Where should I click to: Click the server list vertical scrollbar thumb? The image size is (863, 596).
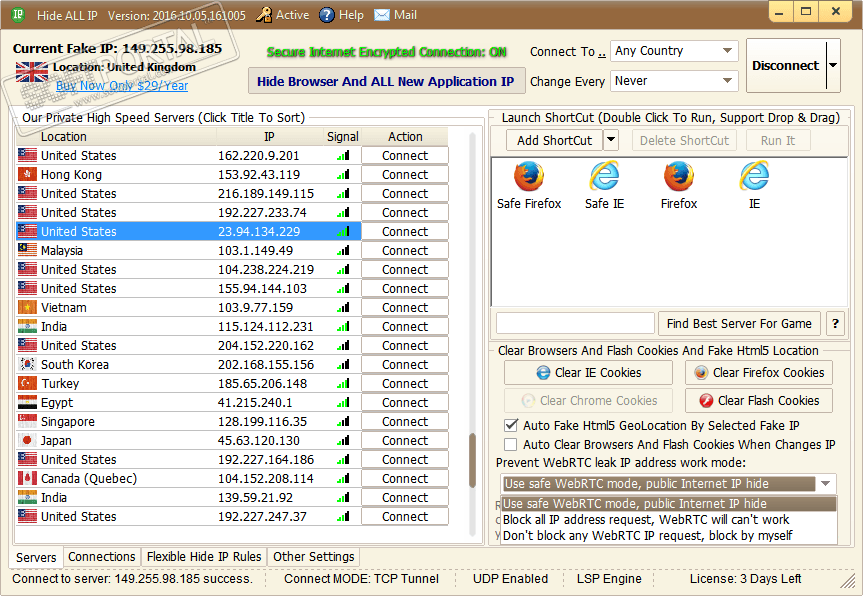click(x=472, y=461)
